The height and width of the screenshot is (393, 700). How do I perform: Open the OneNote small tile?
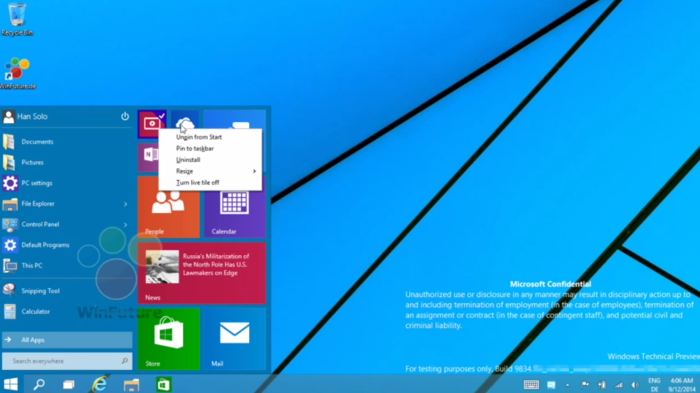pyautogui.click(x=148, y=157)
